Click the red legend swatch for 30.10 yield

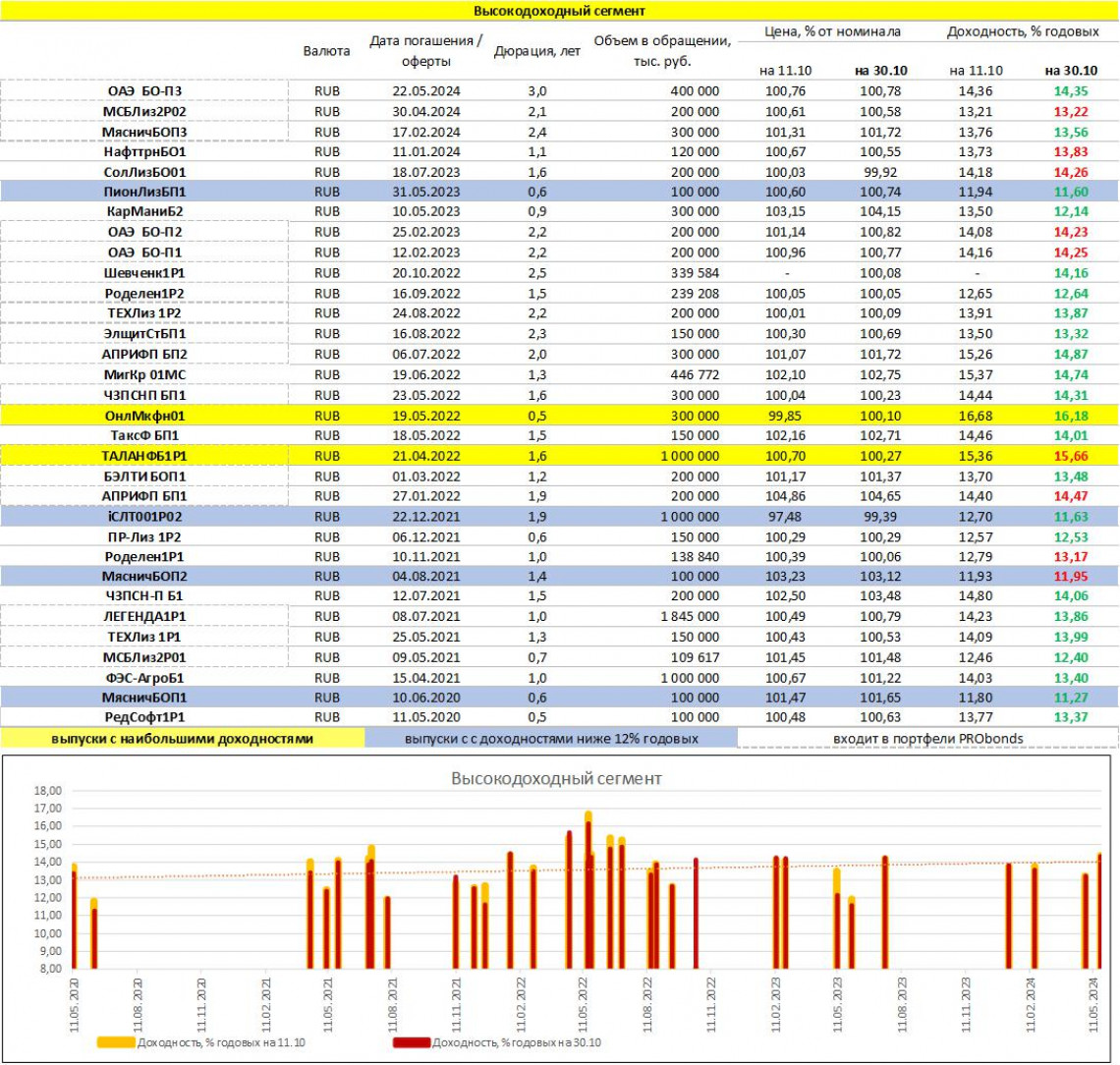point(411,1042)
